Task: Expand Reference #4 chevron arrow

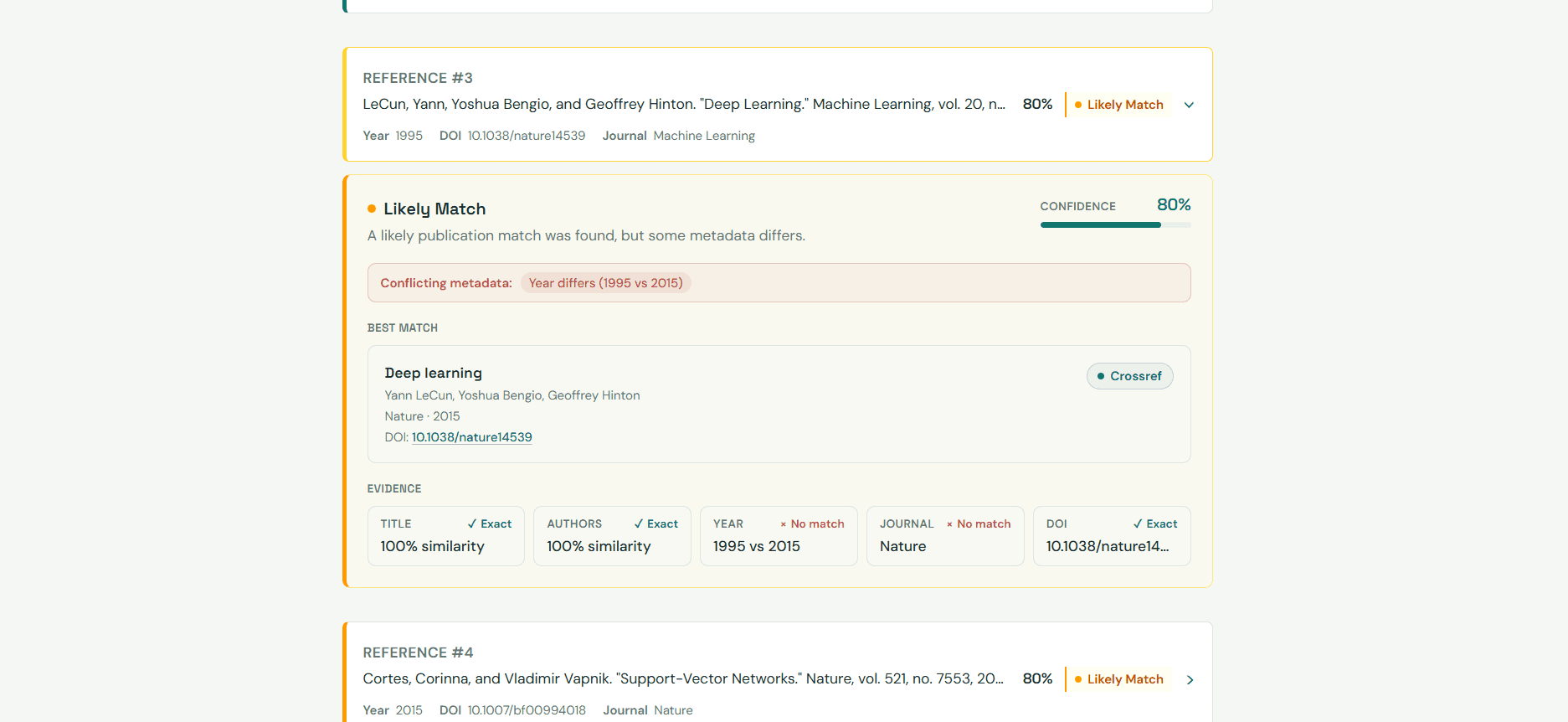Action: click(1190, 679)
